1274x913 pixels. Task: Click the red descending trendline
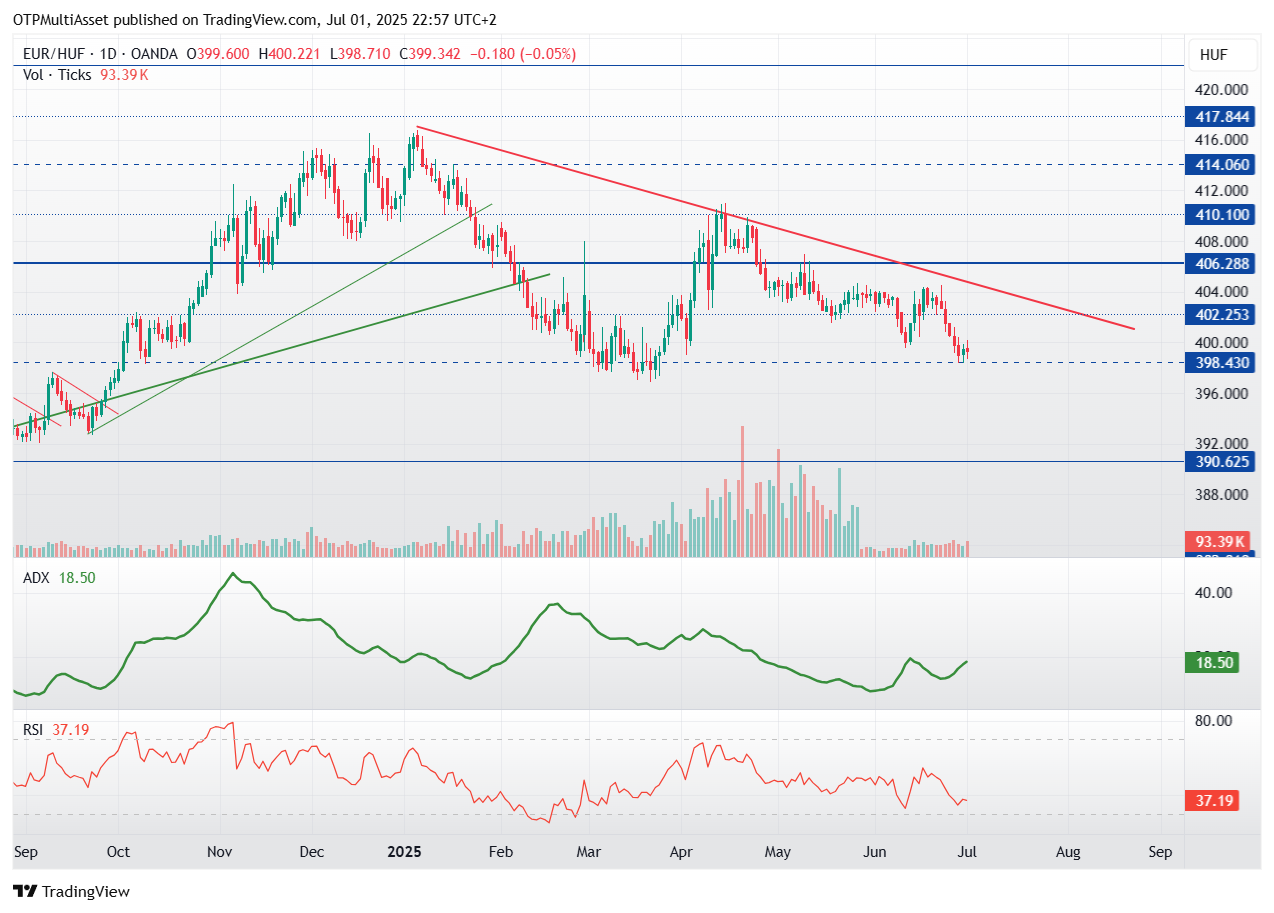pyautogui.click(x=776, y=228)
